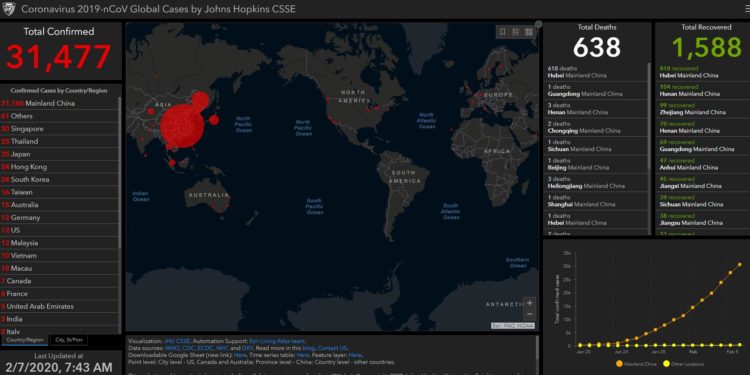Open the JHU CSSE link

[177, 341]
